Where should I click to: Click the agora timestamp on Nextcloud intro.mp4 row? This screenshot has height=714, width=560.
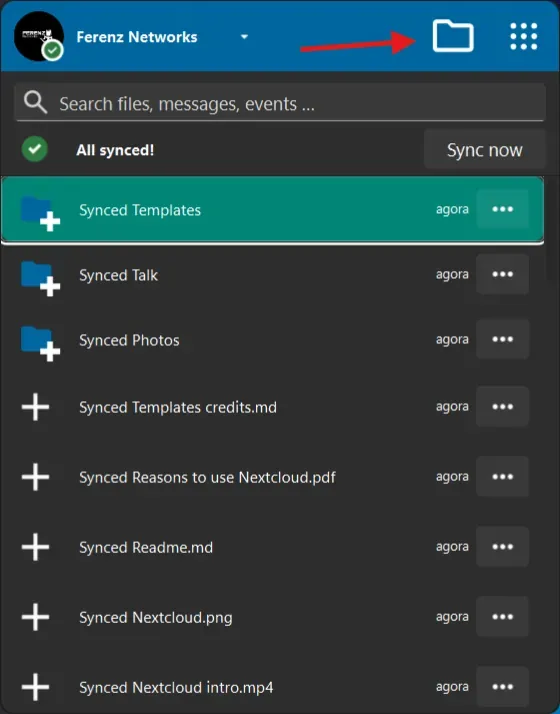(452, 688)
